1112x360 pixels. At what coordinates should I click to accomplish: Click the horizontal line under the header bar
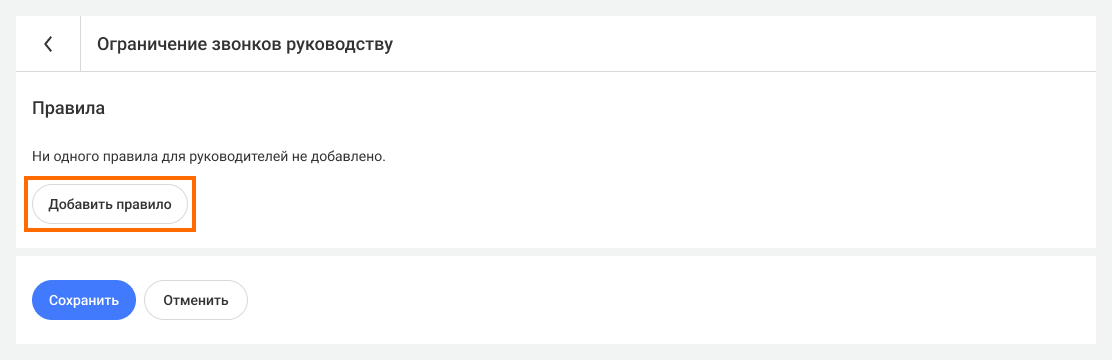pos(556,72)
